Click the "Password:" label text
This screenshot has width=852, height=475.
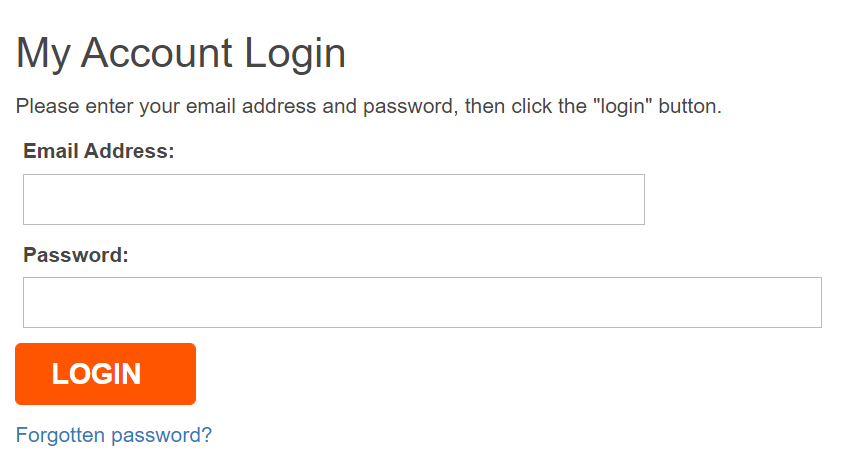pyautogui.click(x=76, y=255)
